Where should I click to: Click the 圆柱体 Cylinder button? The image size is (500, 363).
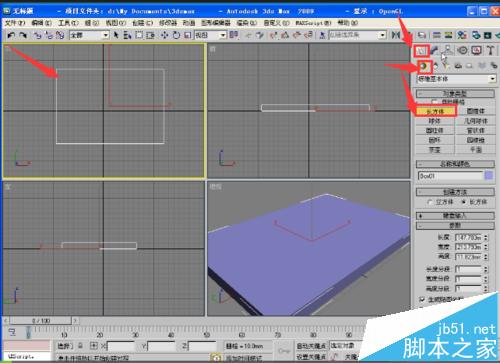(x=435, y=130)
